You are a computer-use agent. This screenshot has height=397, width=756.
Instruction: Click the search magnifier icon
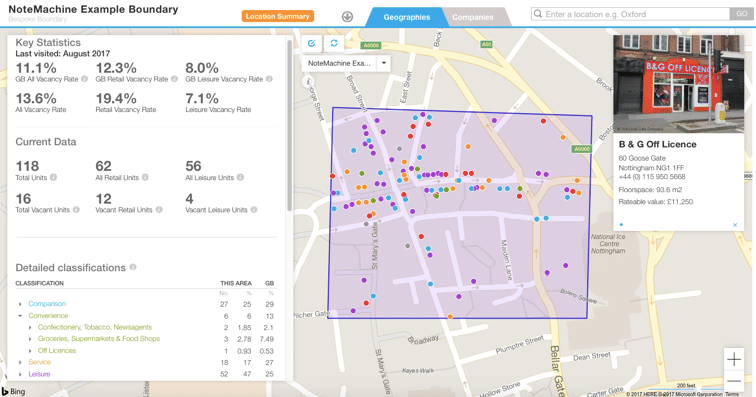click(538, 14)
